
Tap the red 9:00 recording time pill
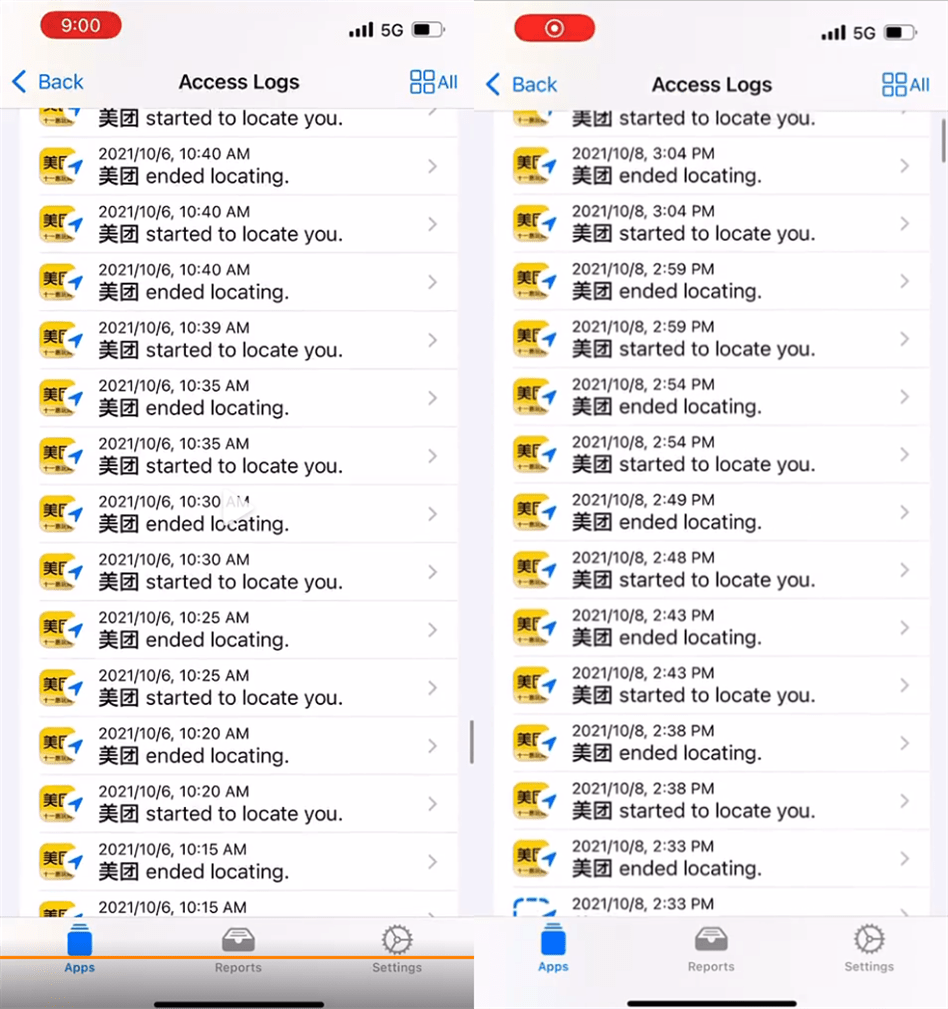(x=81, y=26)
